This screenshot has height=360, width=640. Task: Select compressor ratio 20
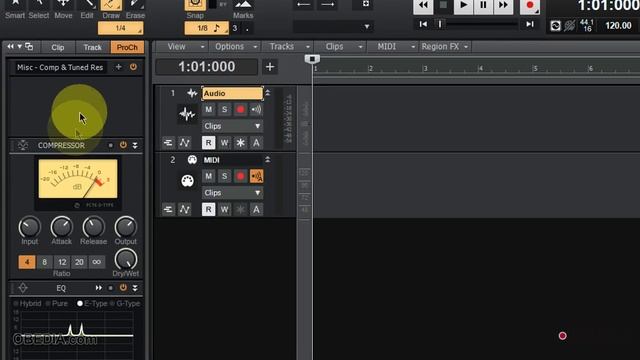[x=79, y=262]
